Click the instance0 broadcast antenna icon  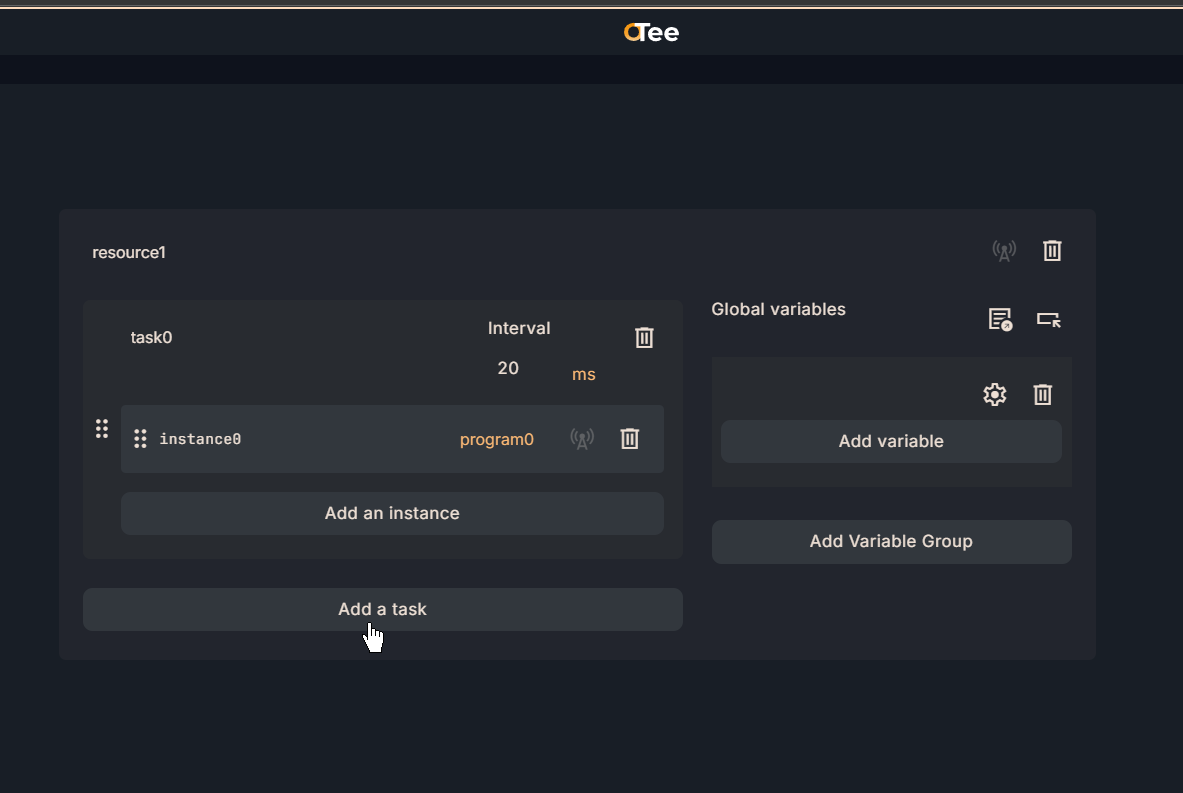(582, 439)
